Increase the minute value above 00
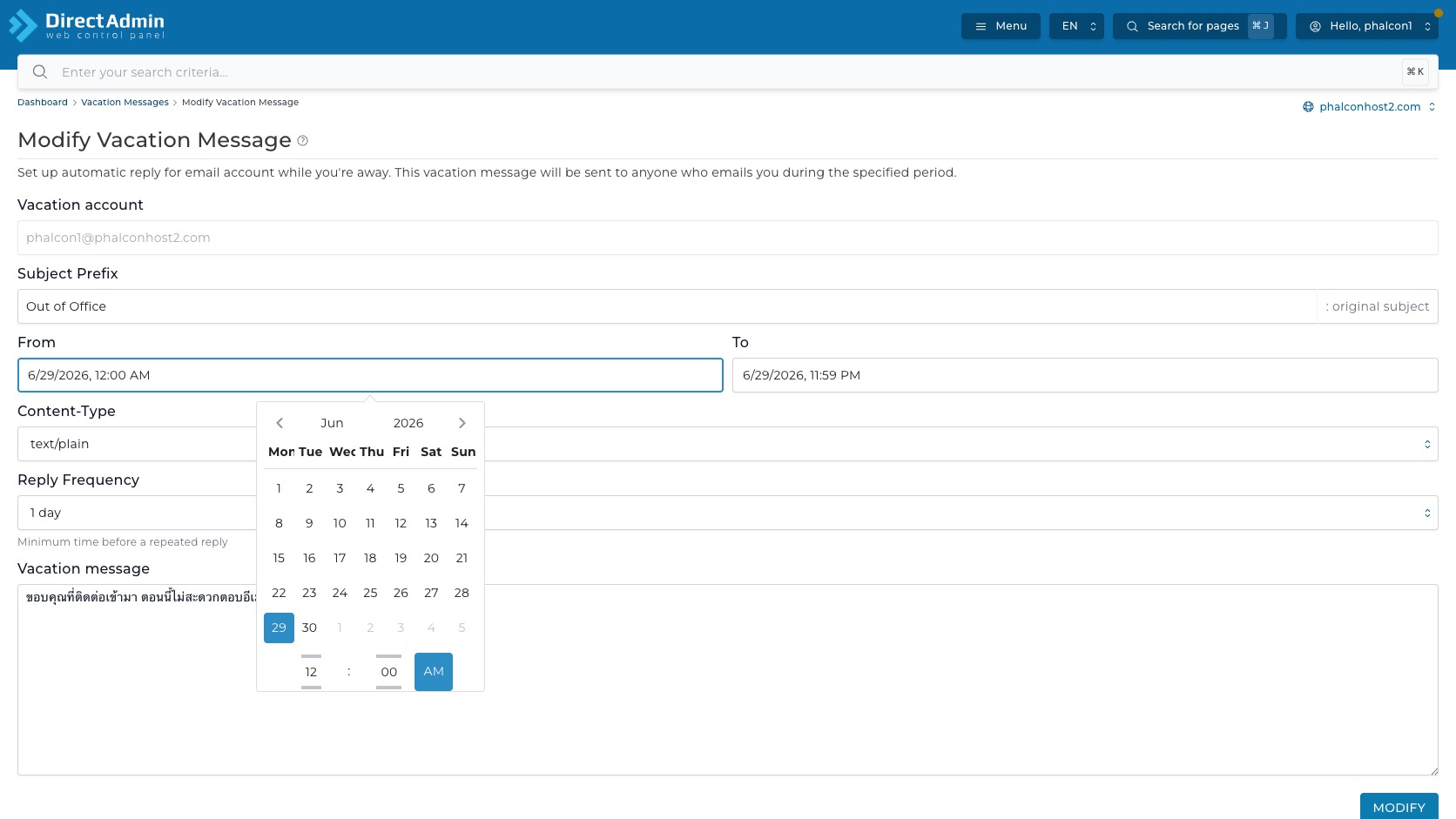The image size is (1456, 819). (x=388, y=656)
